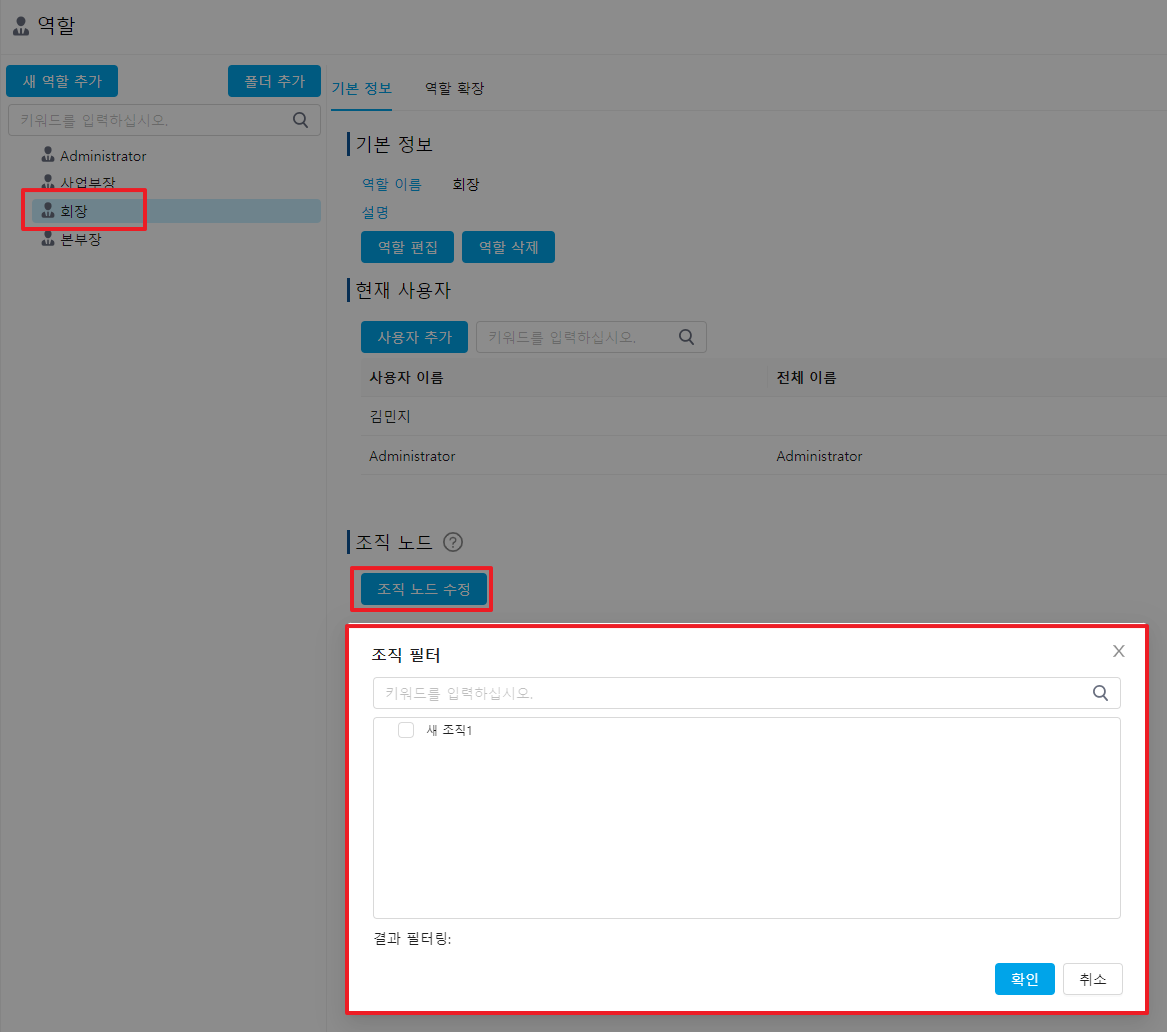Image resolution: width=1167 pixels, height=1032 pixels.
Task: Click the 역할 편집 button
Action: (x=407, y=247)
